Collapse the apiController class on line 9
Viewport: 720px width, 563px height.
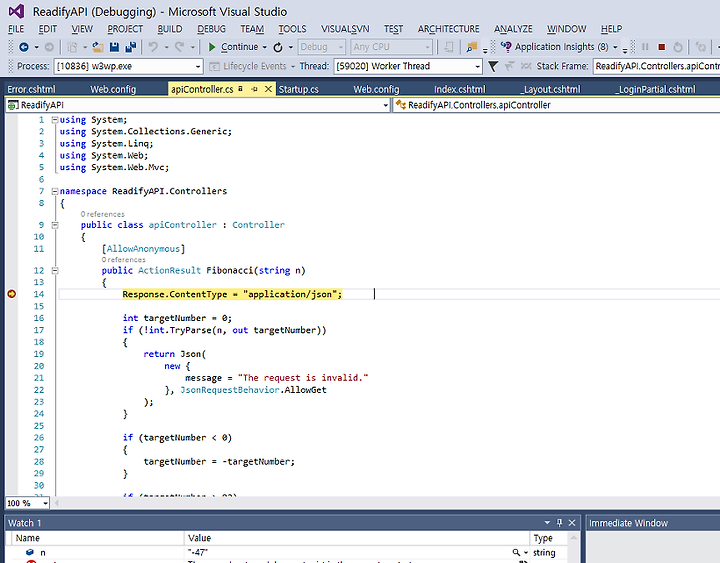[x=55, y=225]
